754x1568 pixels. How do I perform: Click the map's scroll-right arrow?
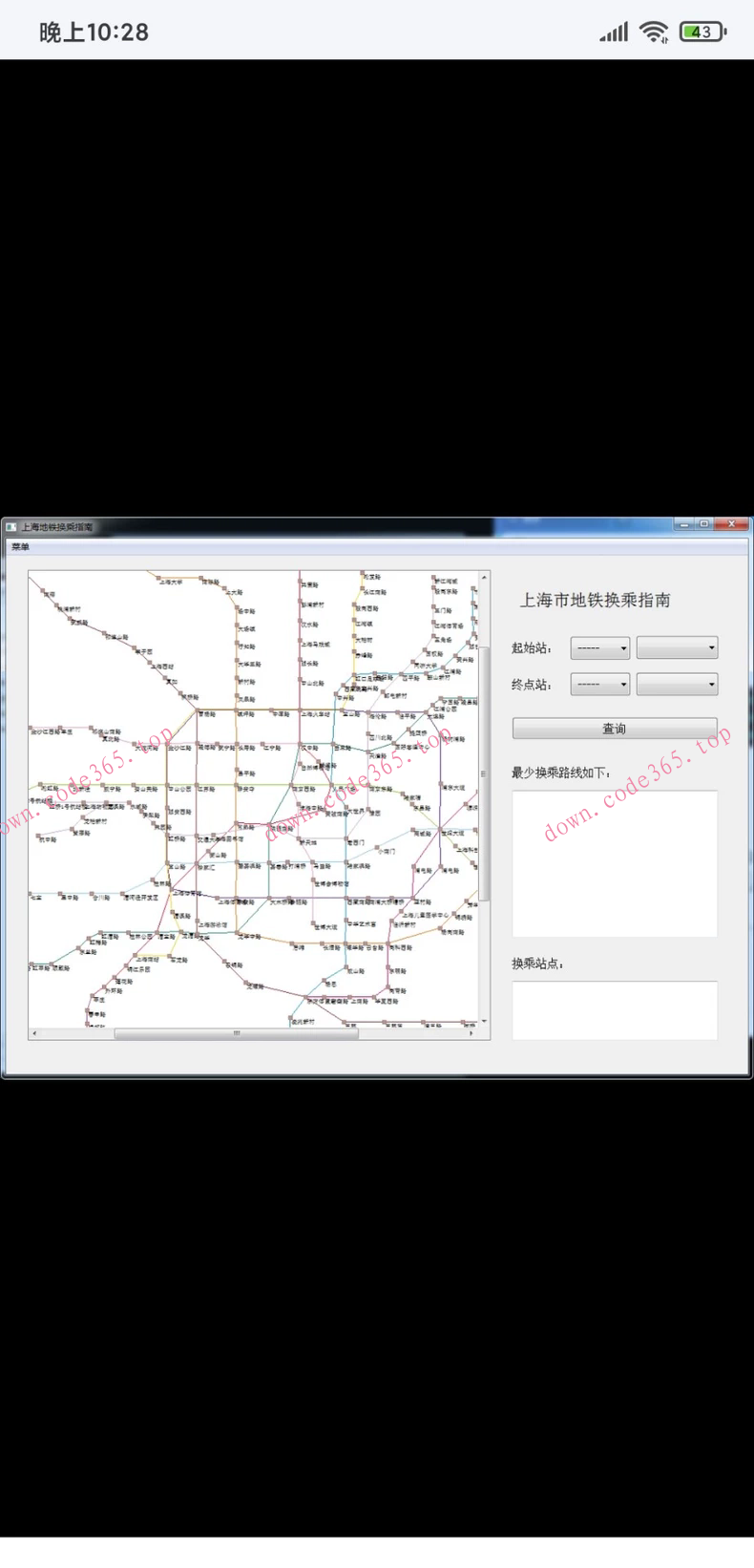point(471,1033)
